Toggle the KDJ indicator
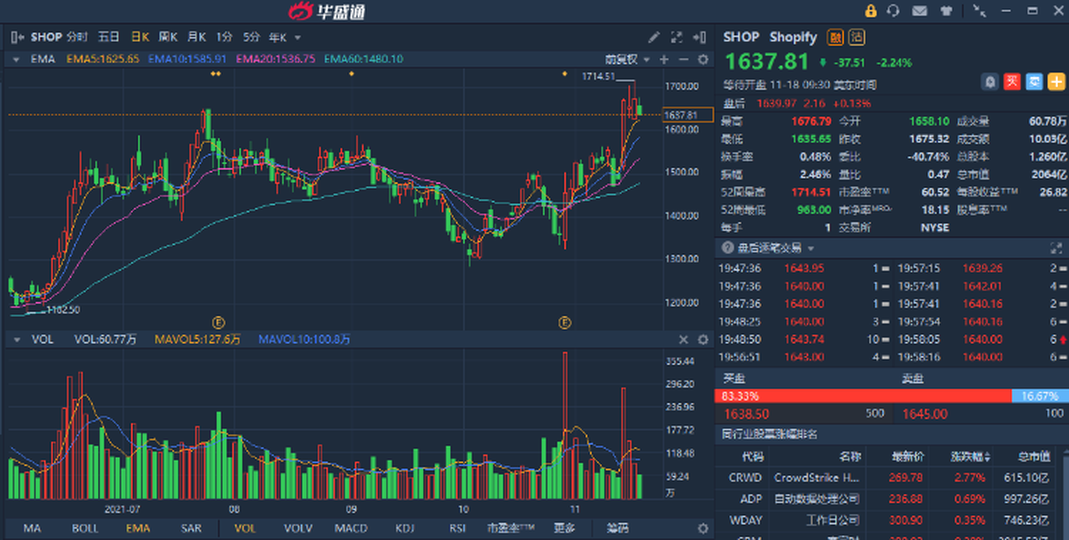 point(405,528)
